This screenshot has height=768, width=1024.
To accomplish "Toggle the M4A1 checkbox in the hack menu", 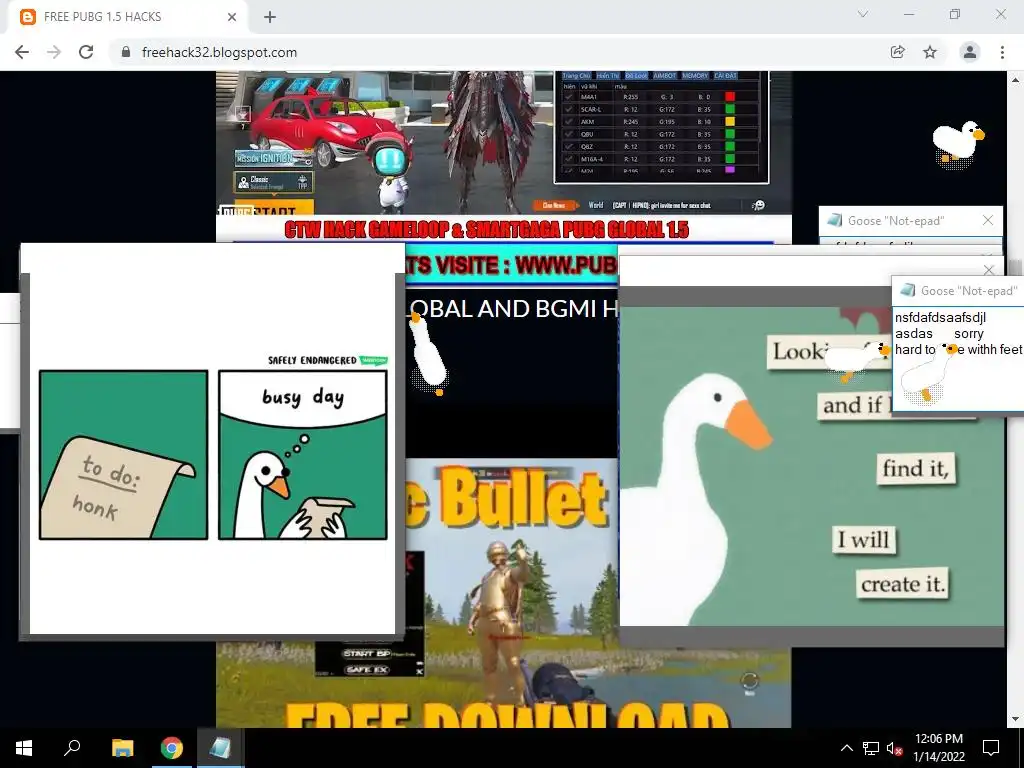I will tap(569, 97).
